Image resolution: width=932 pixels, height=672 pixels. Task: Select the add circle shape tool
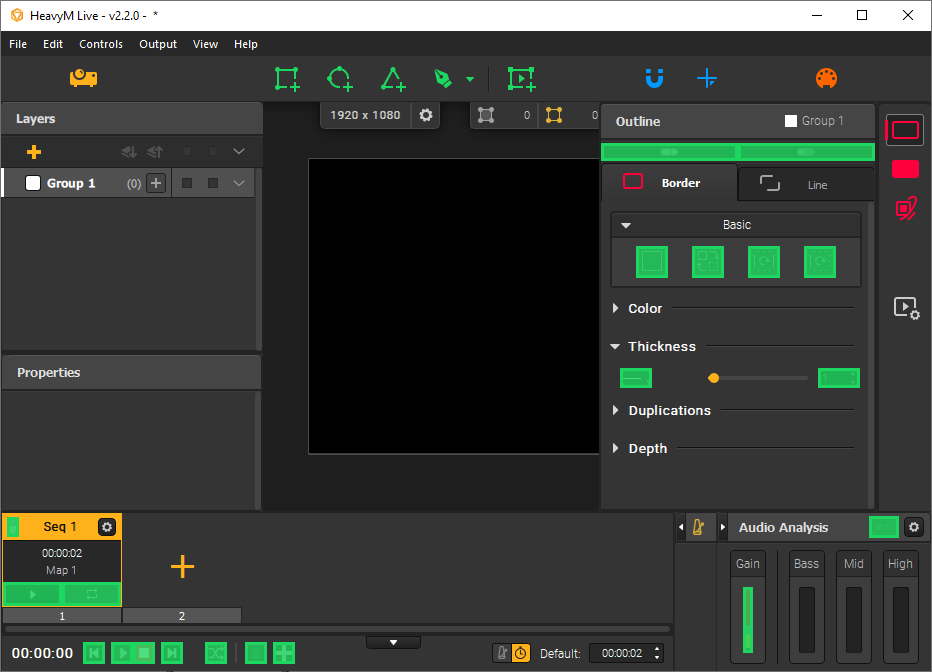pos(340,79)
